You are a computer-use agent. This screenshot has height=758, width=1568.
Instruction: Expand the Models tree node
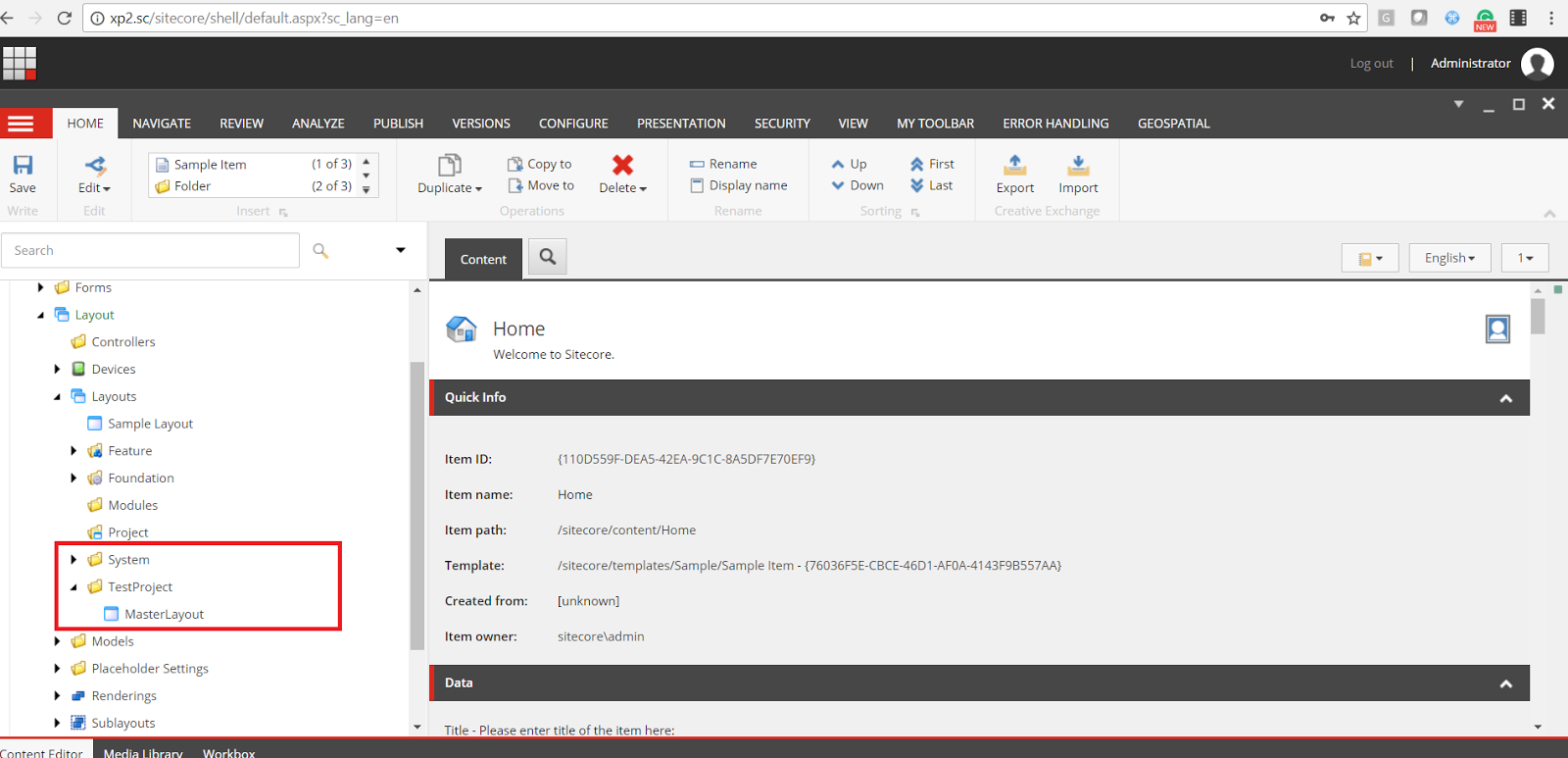pyautogui.click(x=57, y=641)
